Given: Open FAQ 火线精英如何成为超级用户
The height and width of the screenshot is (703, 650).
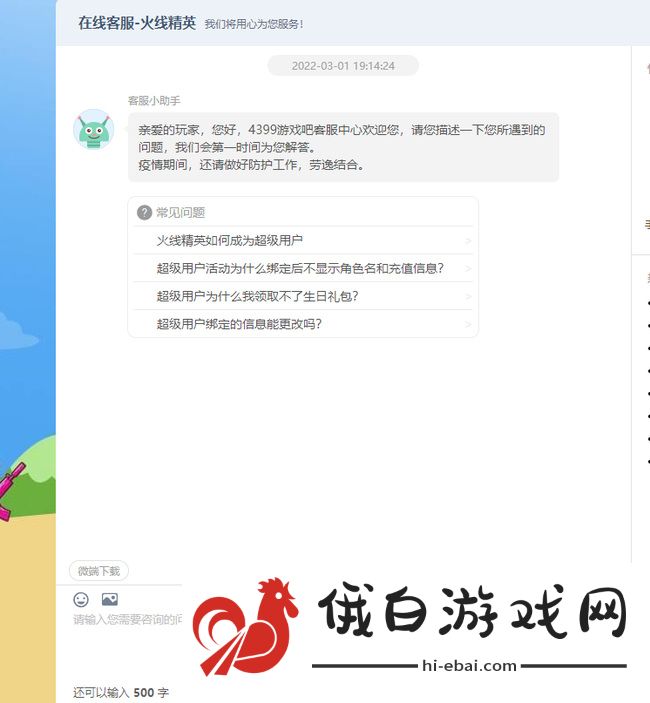Looking at the screenshot, I should (x=303, y=240).
